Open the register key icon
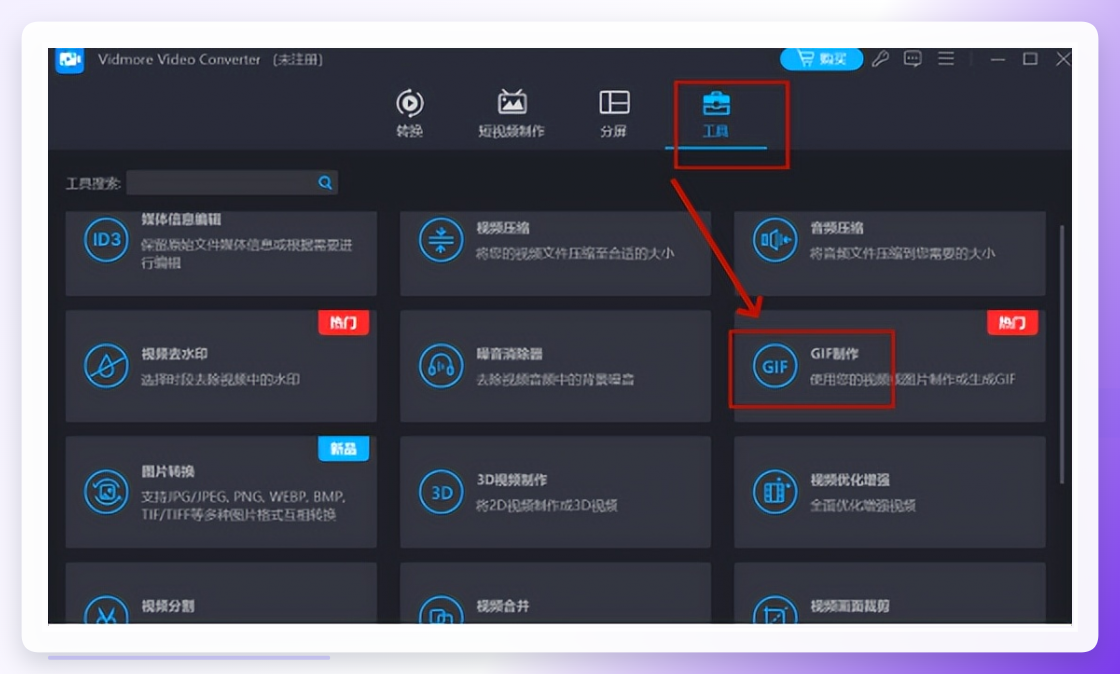The image size is (1120, 674). click(x=880, y=59)
